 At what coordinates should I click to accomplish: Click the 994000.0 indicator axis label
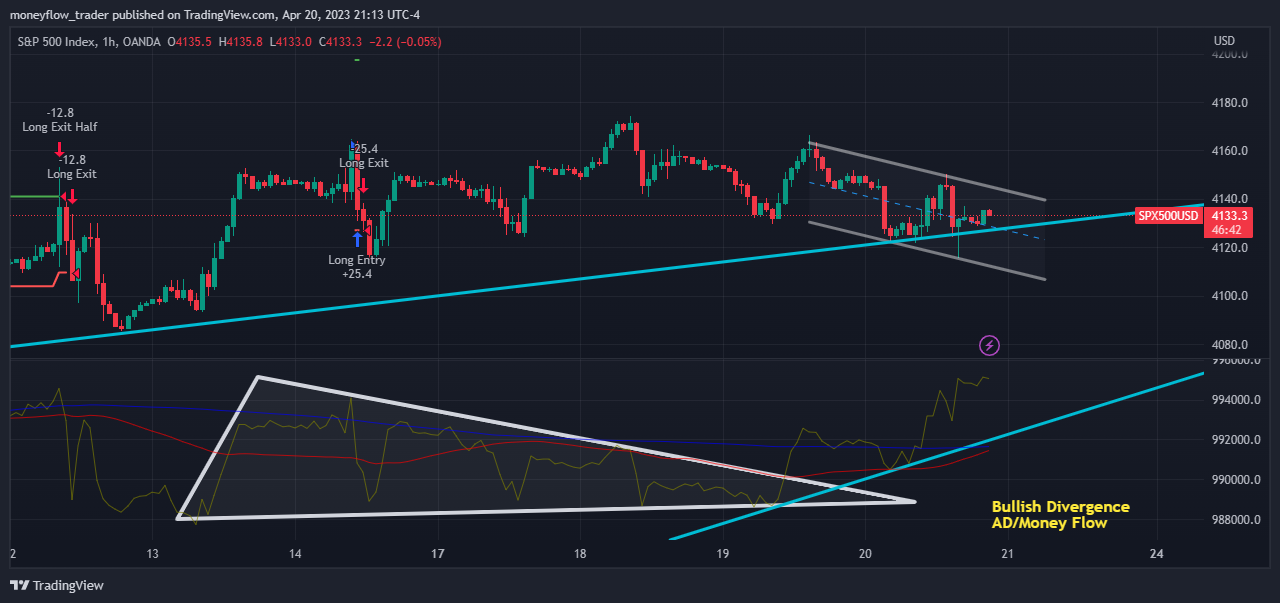[x=1235, y=400]
